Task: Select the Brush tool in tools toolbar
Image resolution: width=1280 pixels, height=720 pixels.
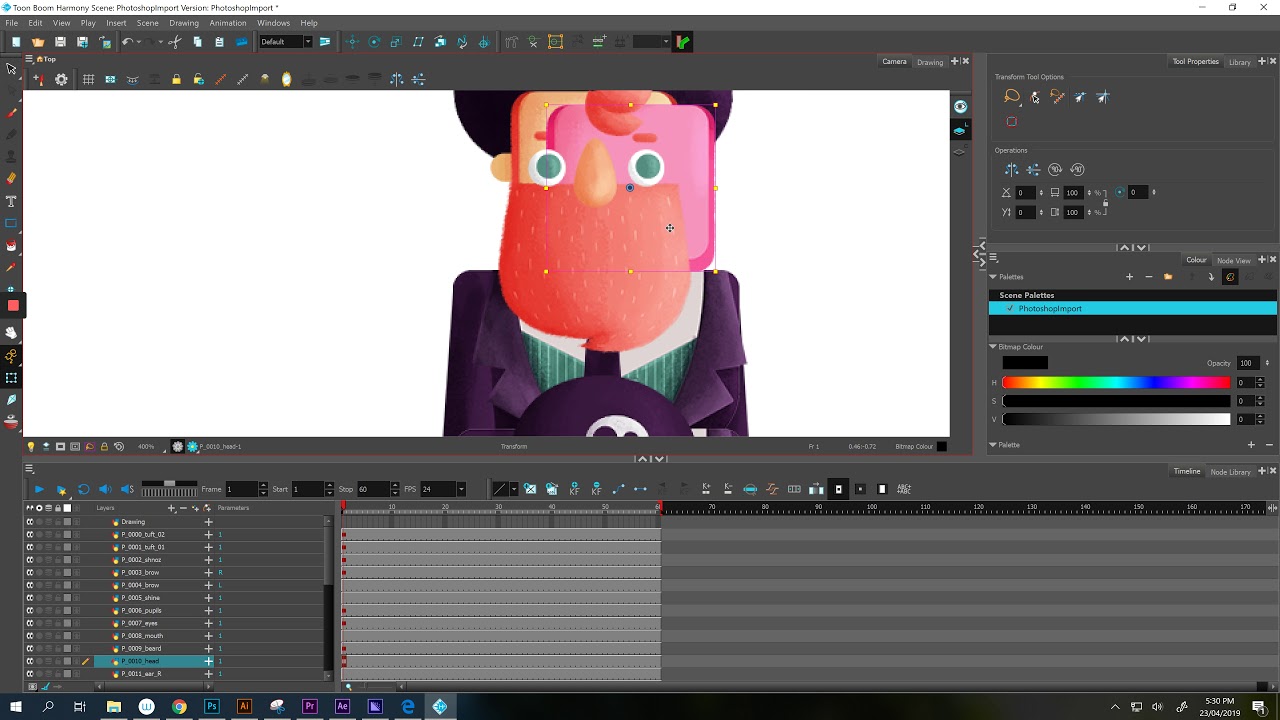Action: pyautogui.click(x=12, y=112)
